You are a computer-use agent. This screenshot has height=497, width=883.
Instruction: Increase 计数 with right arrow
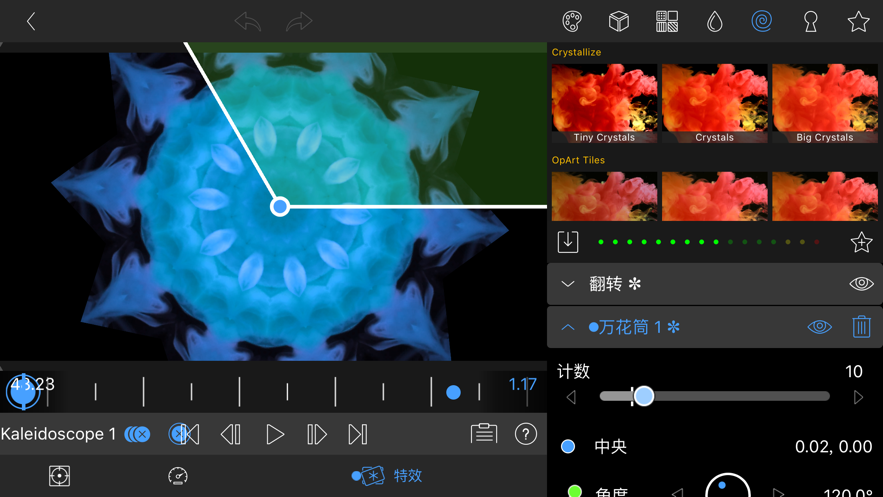point(858,397)
